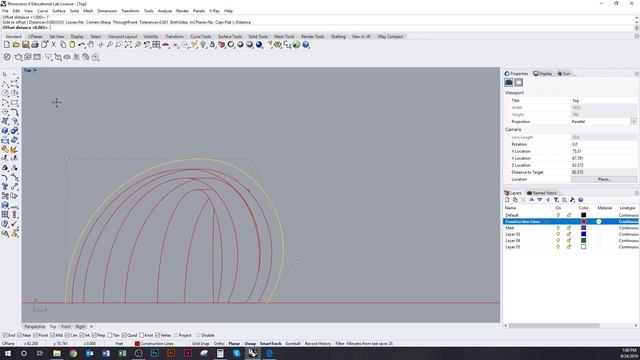640x360 pixels.
Task: Select the Box solid tool in the sidebar
Action: 5,131
